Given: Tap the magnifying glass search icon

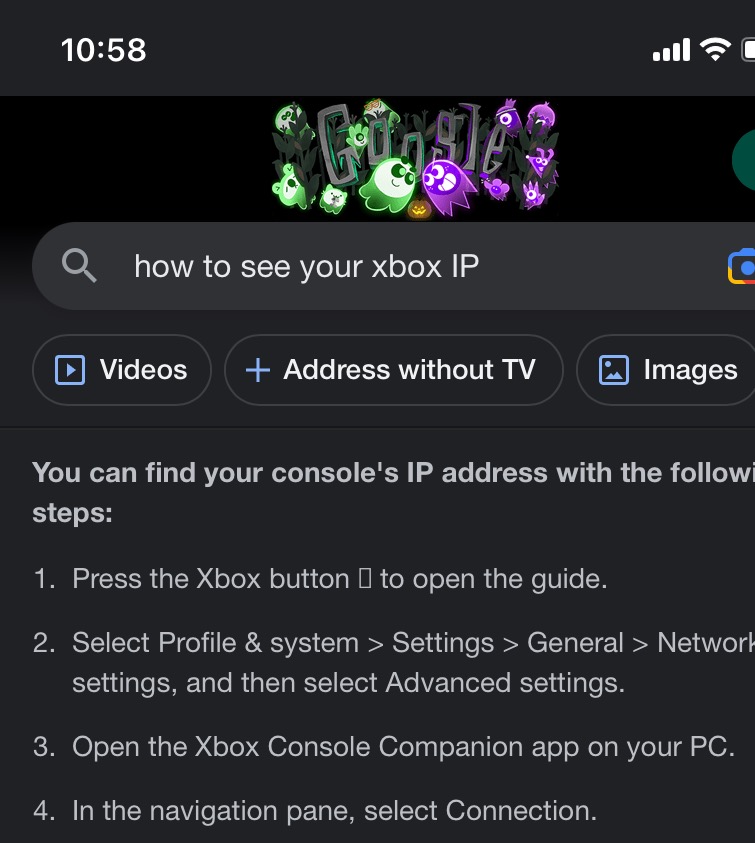Looking at the screenshot, I should coord(79,266).
